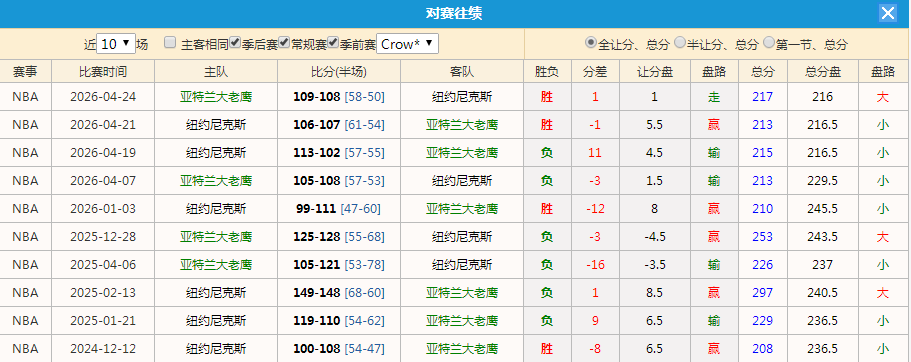Click the 113-102 score on 2026-04-19
Viewport: 911px width, 362px height.
click(317, 153)
